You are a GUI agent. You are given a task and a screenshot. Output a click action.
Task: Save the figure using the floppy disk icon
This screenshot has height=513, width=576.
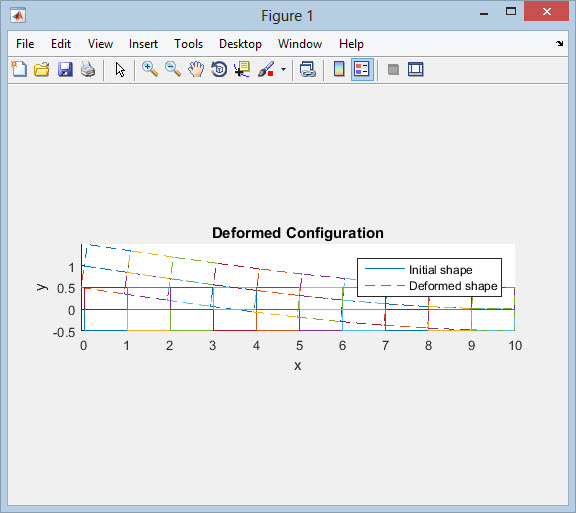pyautogui.click(x=65, y=69)
